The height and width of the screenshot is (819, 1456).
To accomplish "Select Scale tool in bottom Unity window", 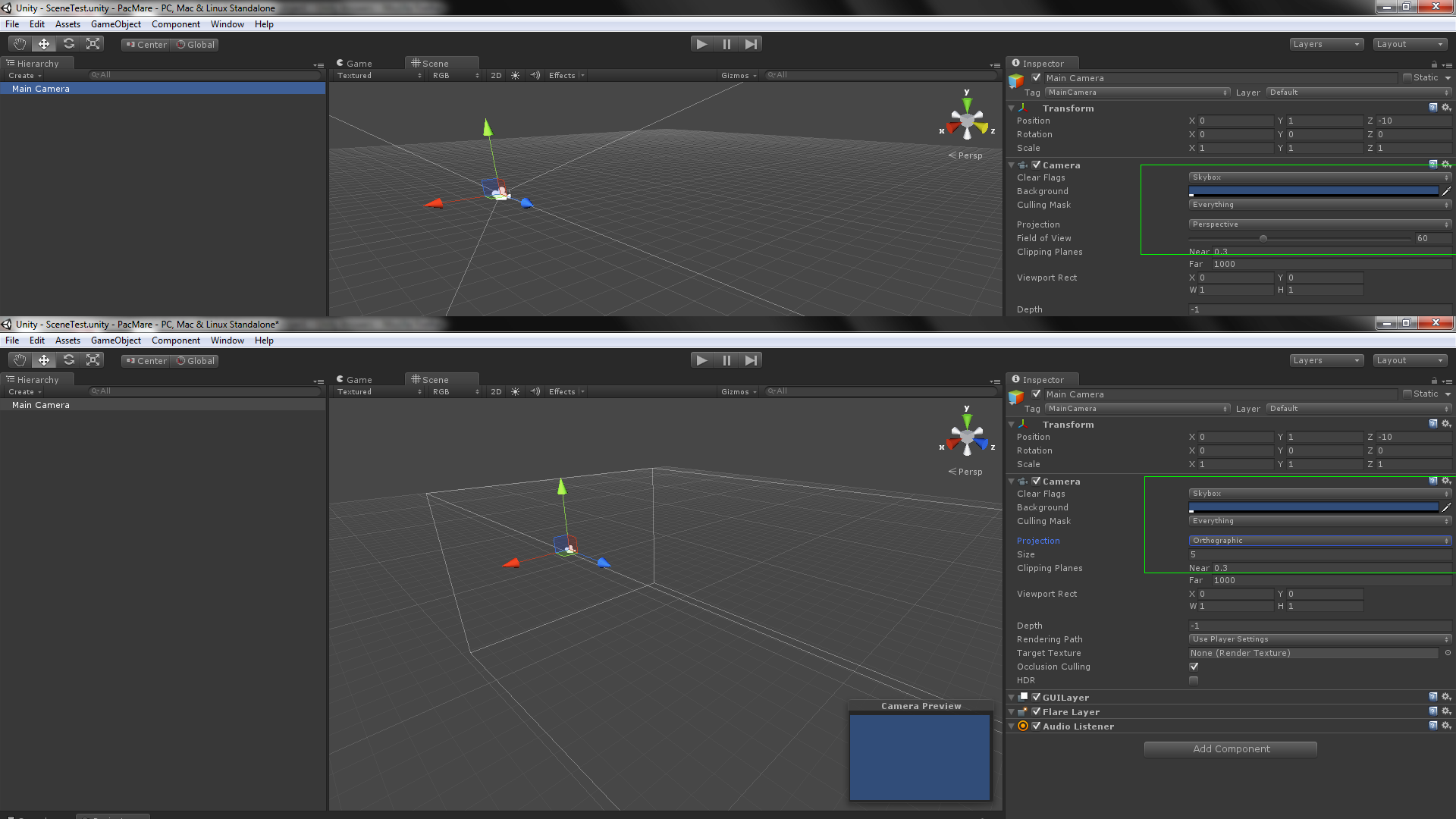I will [x=93, y=360].
